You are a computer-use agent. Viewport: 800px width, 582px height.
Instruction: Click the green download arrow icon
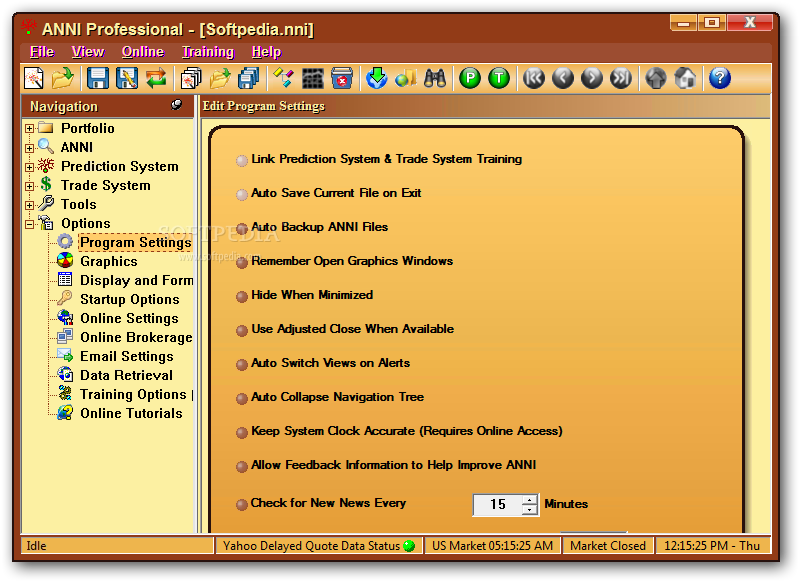tap(377, 79)
